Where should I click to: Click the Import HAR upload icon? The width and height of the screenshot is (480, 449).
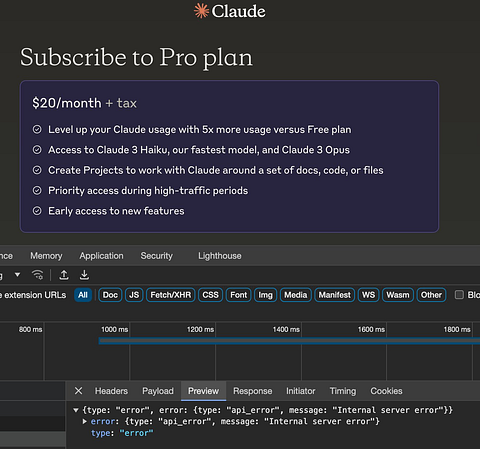click(x=64, y=275)
